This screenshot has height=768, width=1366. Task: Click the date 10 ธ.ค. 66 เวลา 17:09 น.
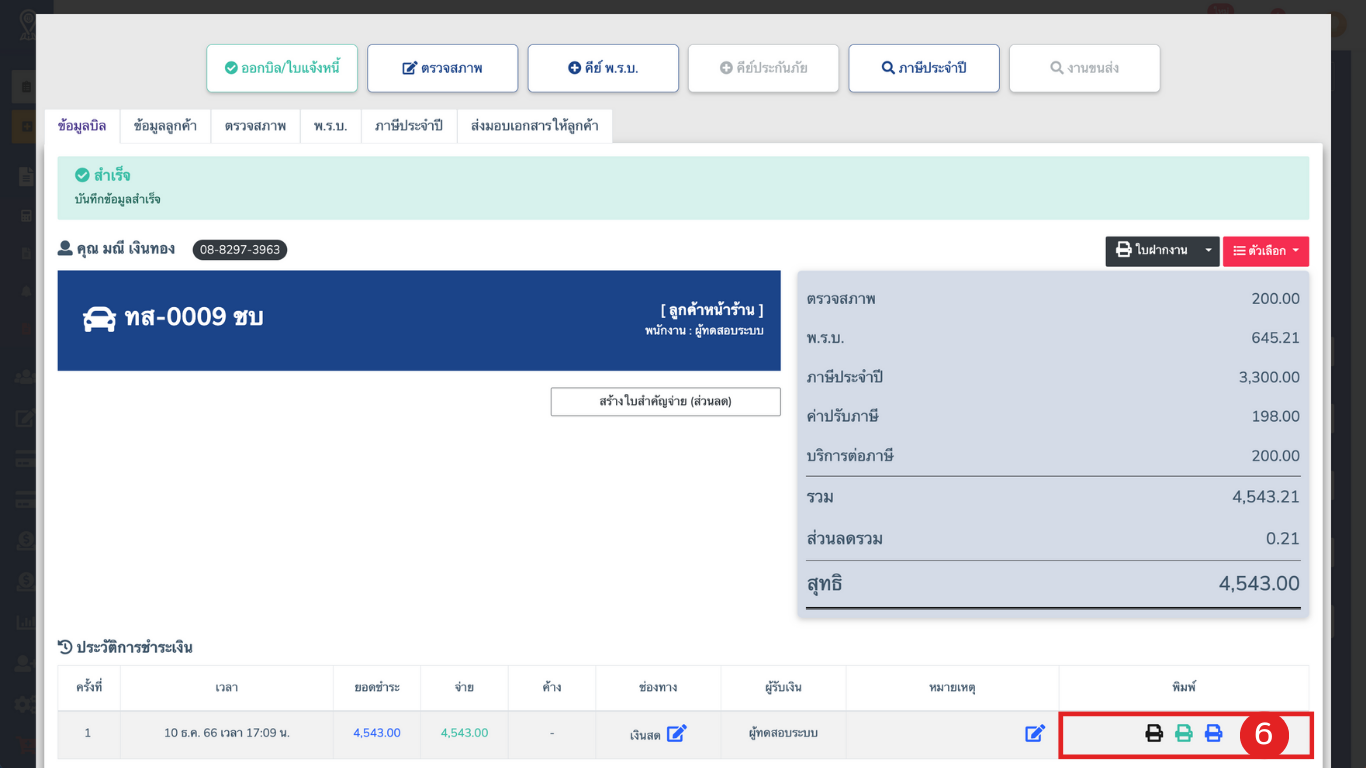point(227,733)
